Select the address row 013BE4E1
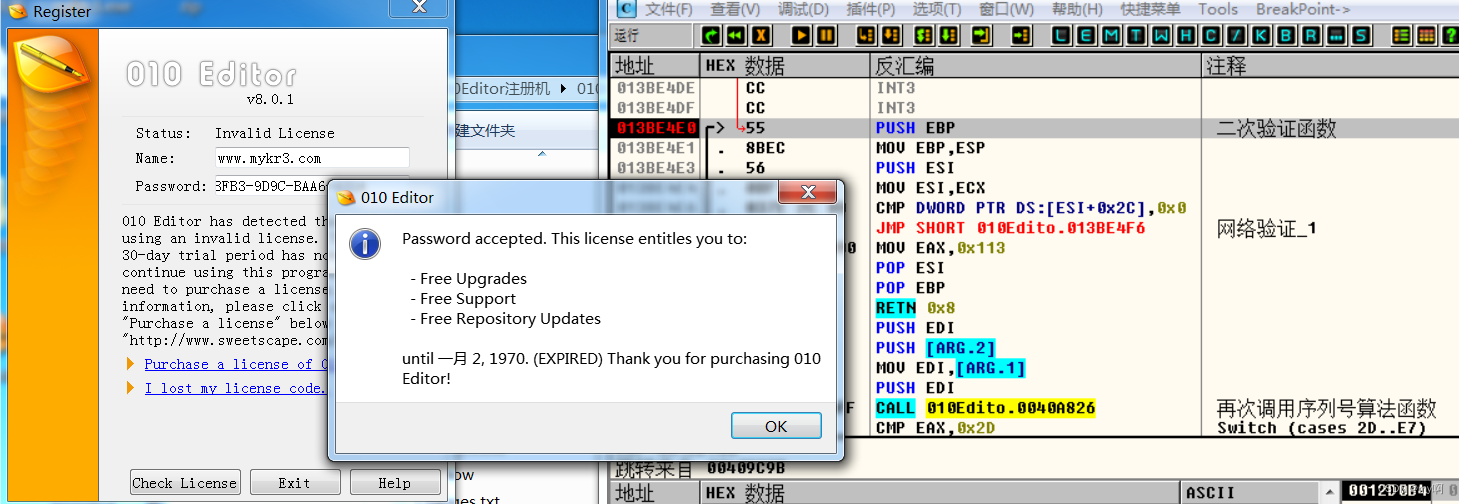The image size is (1459, 504). point(654,148)
